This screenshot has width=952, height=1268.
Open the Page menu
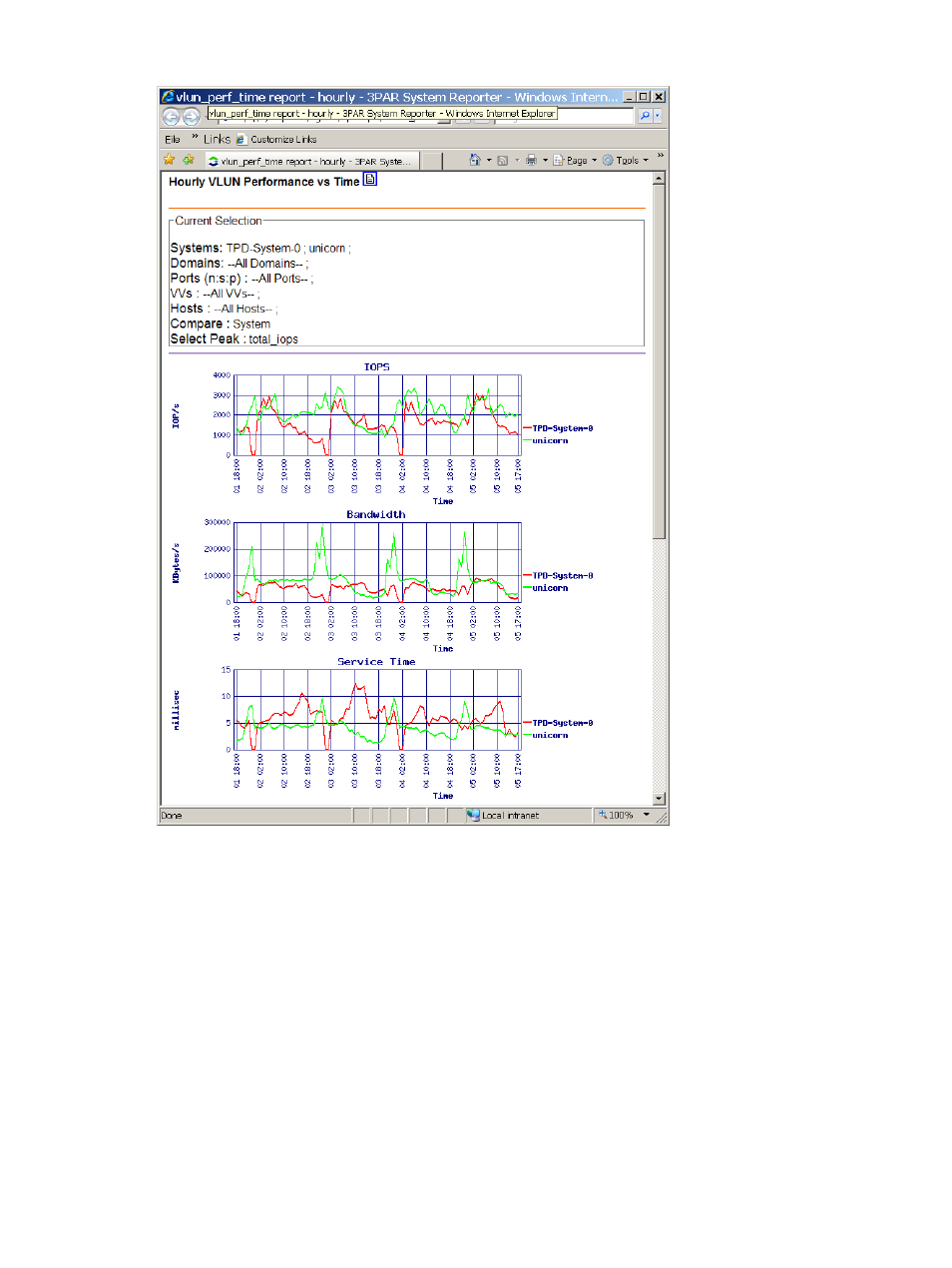coord(575,160)
